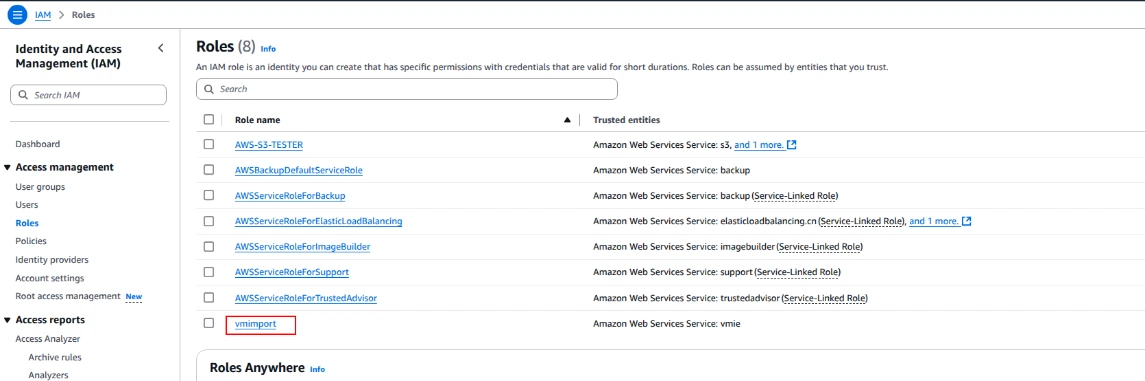Screen dimensions: 1145x381
Task: Open external link icon on ElasticLoadBalancing row
Action: [967, 221]
